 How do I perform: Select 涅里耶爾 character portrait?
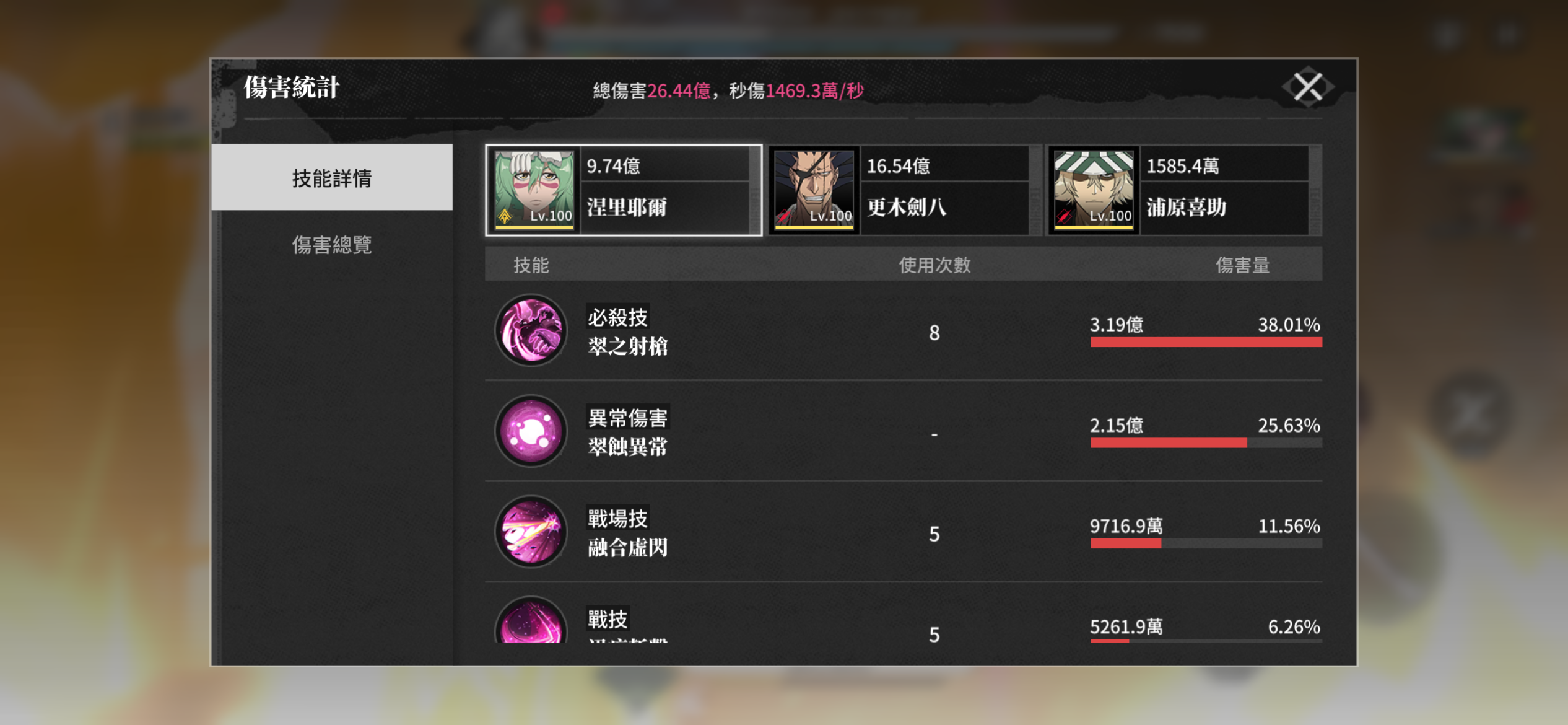click(534, 190)
